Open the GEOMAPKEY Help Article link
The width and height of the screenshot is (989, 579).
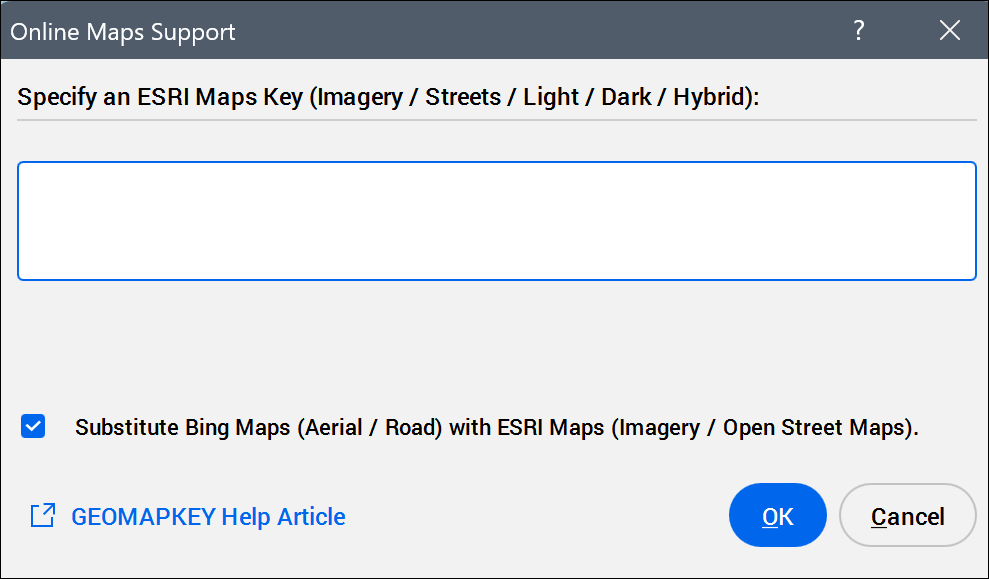pyautogui.click(x=208, y=517)
